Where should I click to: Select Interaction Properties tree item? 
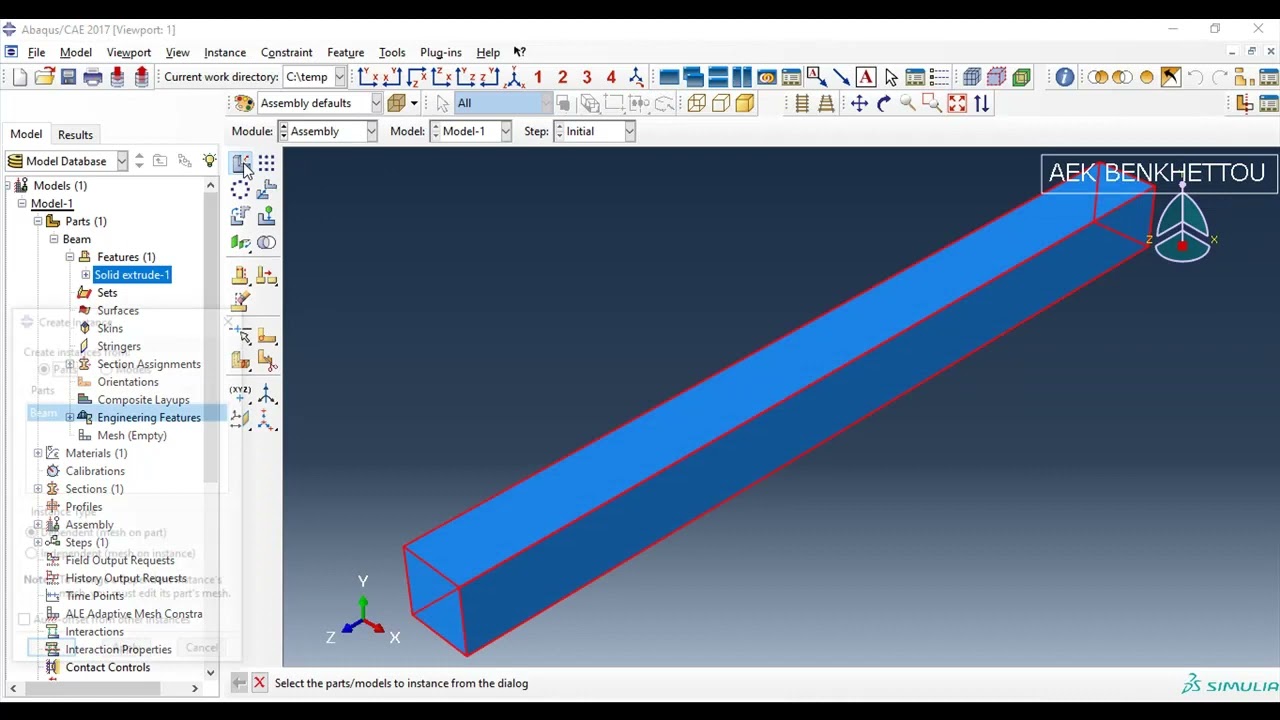[x=118, y=650]
